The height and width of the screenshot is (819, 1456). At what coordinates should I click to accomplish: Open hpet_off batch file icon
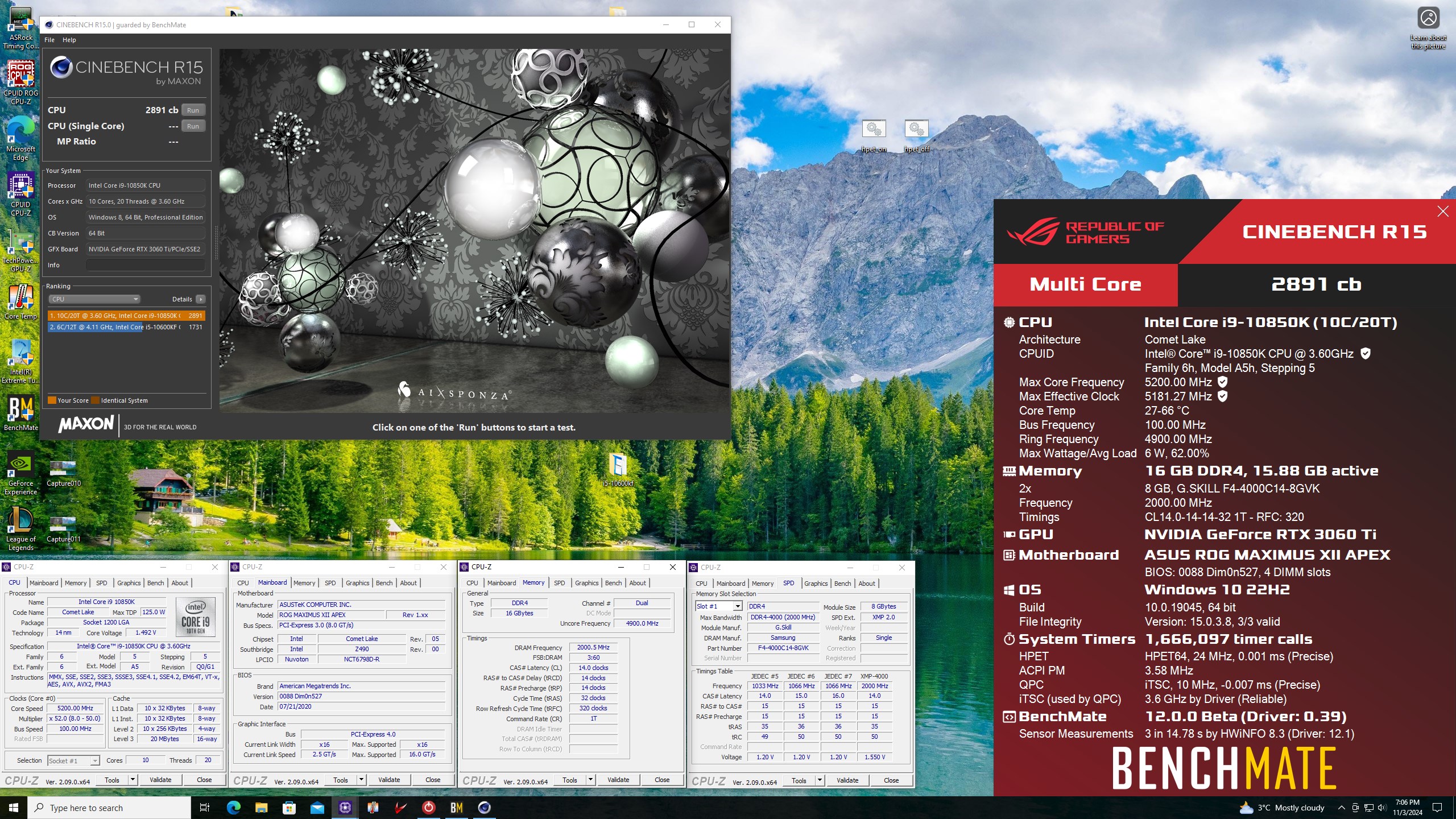tap(916, 136)
